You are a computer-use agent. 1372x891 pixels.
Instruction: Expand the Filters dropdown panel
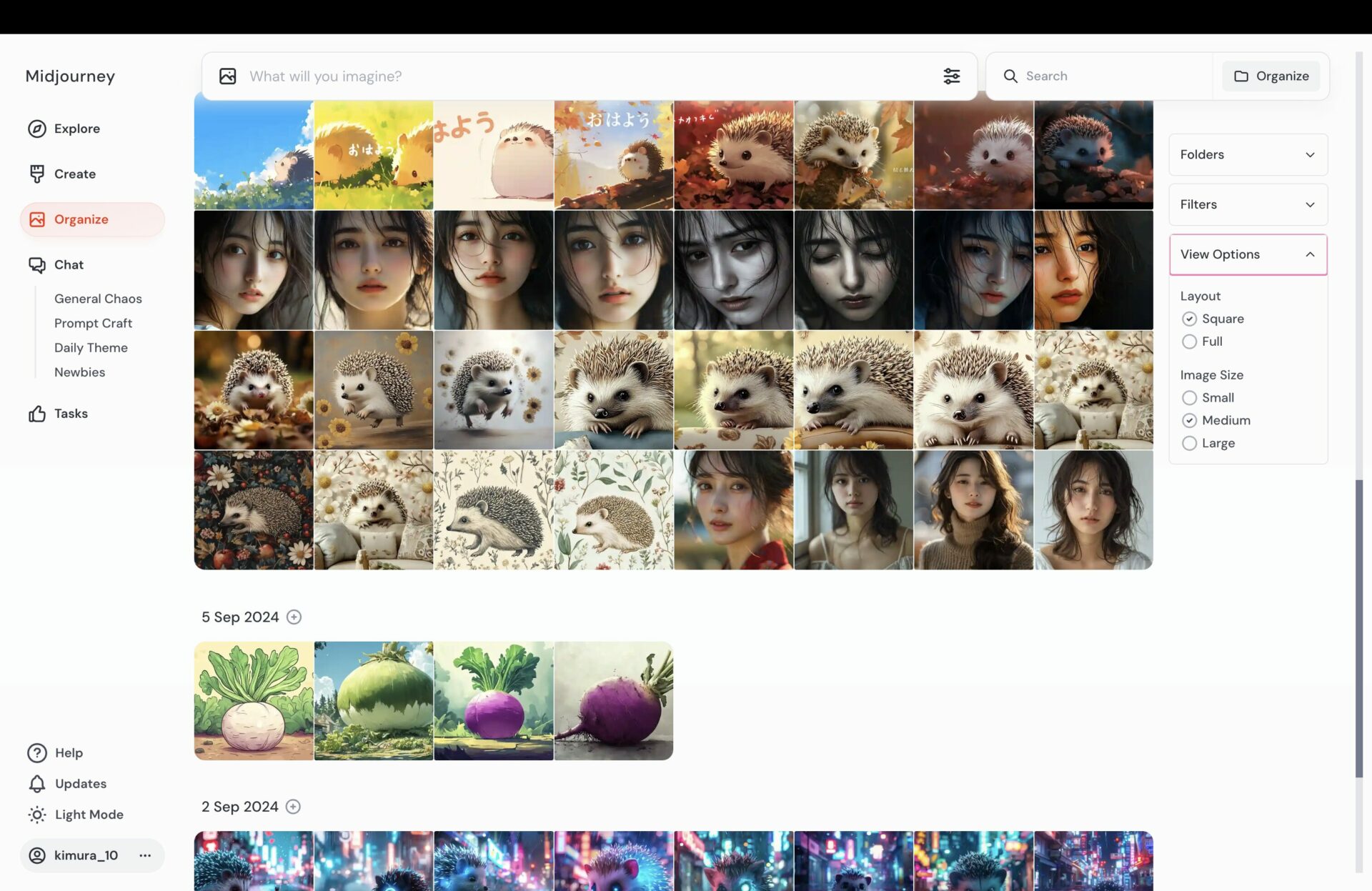coord(1248,204)
